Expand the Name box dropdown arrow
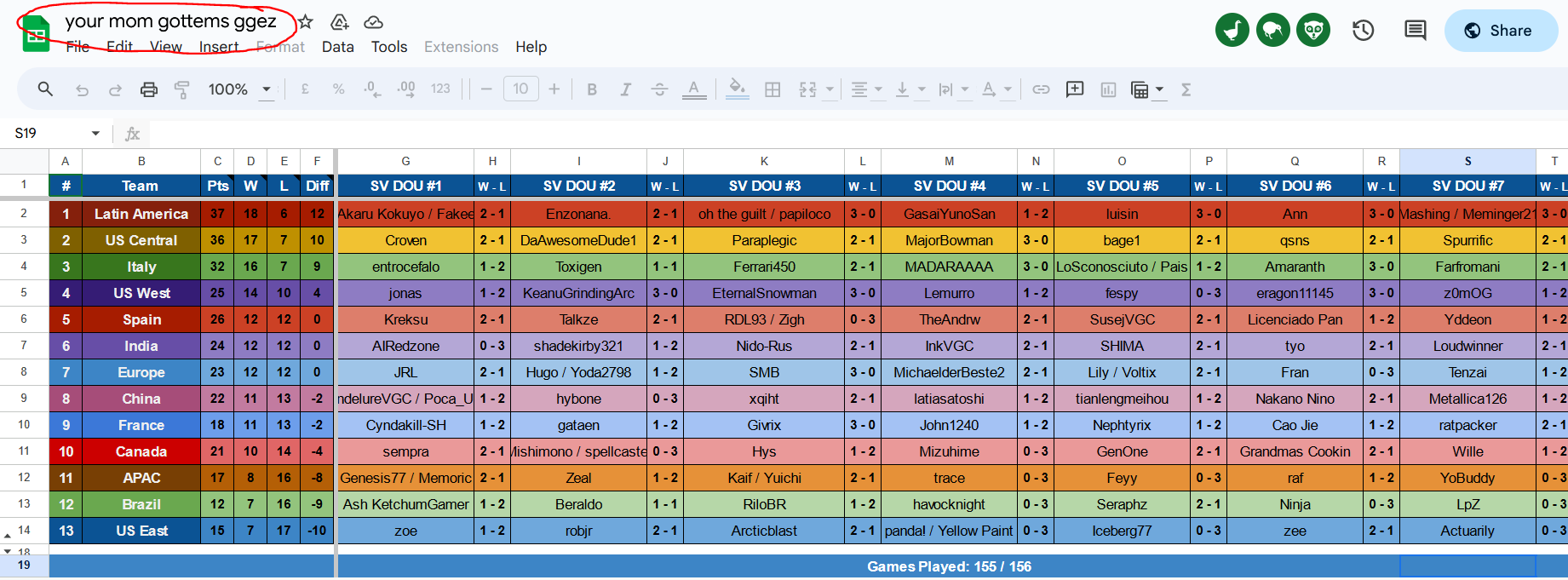This screenshot has width=1568, height=580. click(x=95, y=133)
